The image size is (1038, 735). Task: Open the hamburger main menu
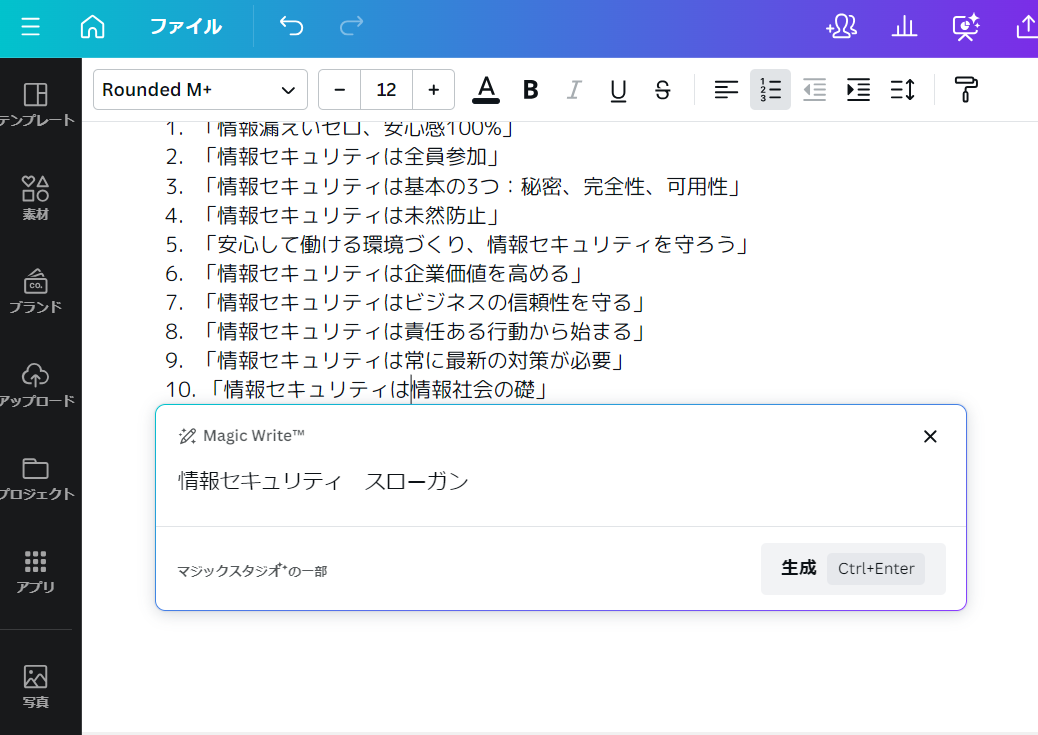point(30,26)
